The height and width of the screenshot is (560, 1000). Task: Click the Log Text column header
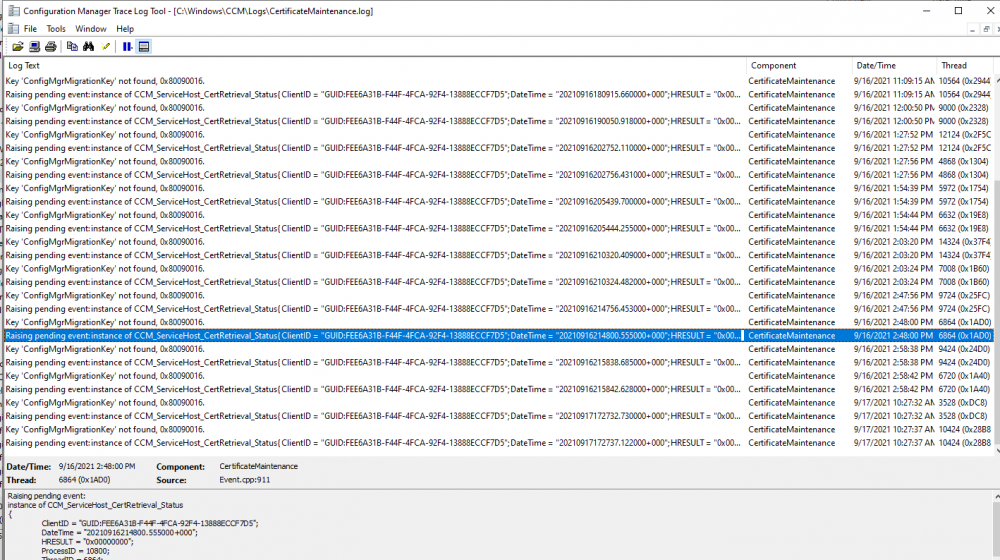click(375, 66)
